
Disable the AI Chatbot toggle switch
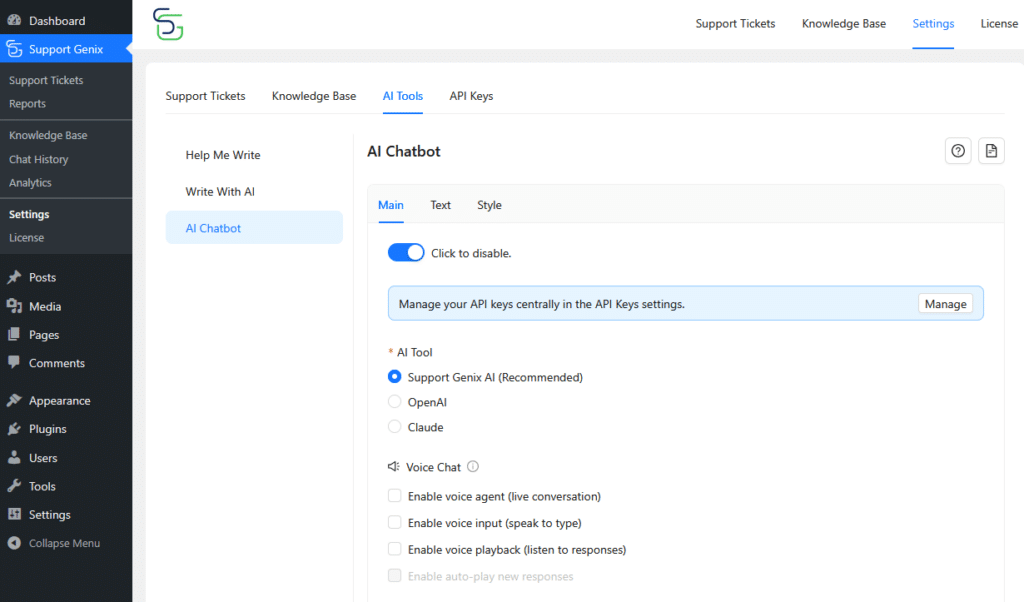click(406, 253)
